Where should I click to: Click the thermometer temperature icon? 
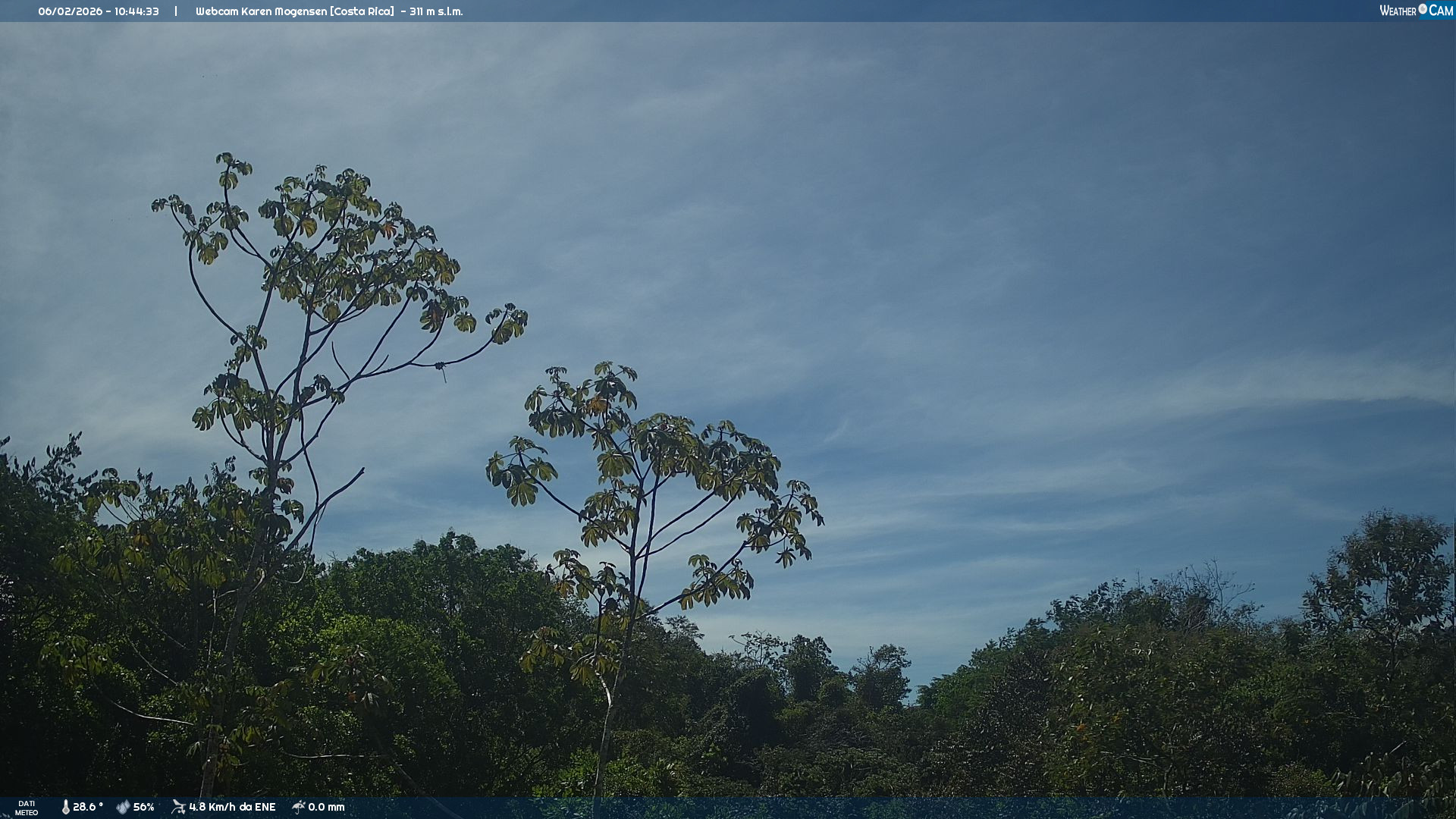point(66,807)
